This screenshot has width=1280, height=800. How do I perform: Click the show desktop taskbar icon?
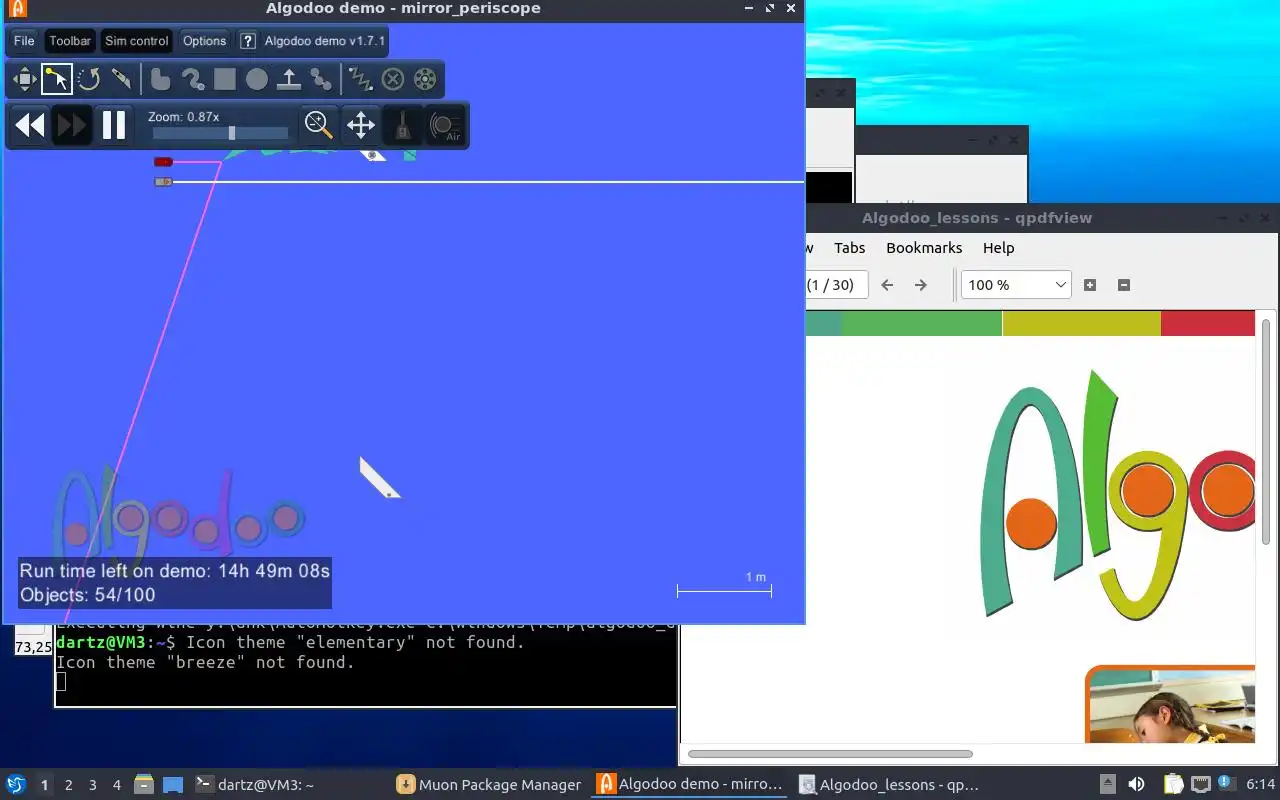[173, 785]
